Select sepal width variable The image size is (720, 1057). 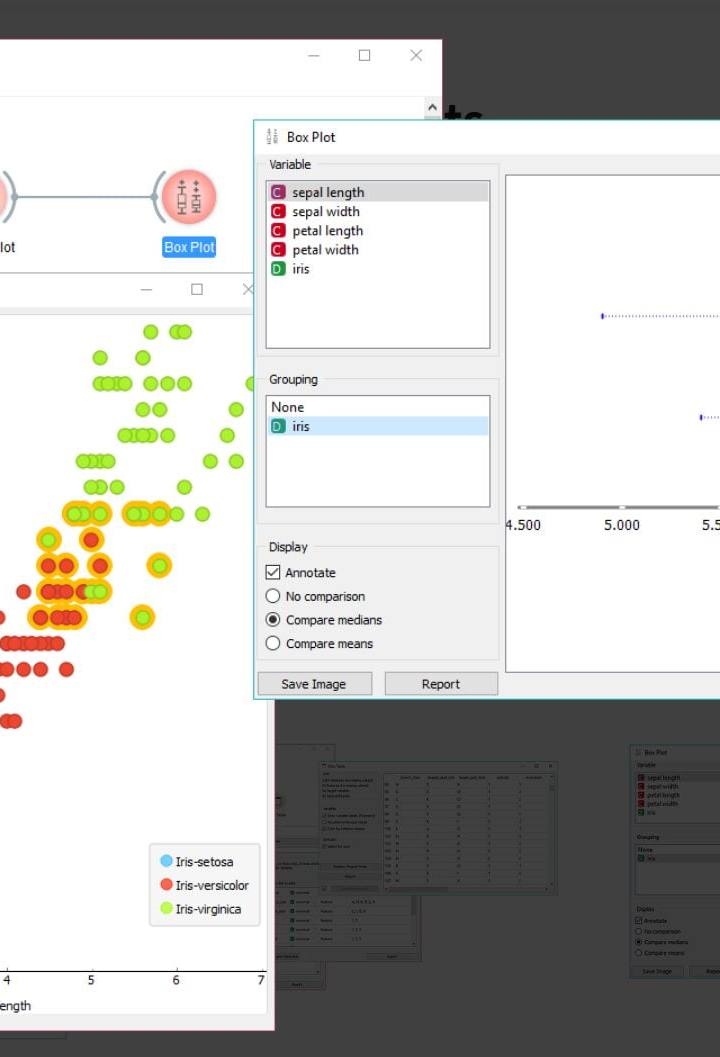coord(378,212)
